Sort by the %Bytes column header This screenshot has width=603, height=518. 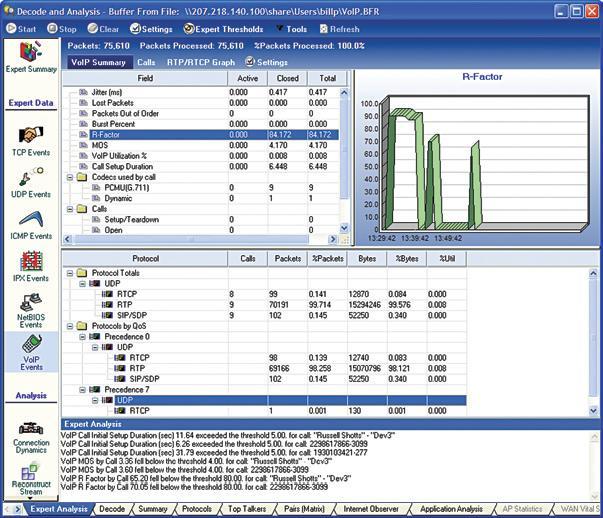(407, 258)
